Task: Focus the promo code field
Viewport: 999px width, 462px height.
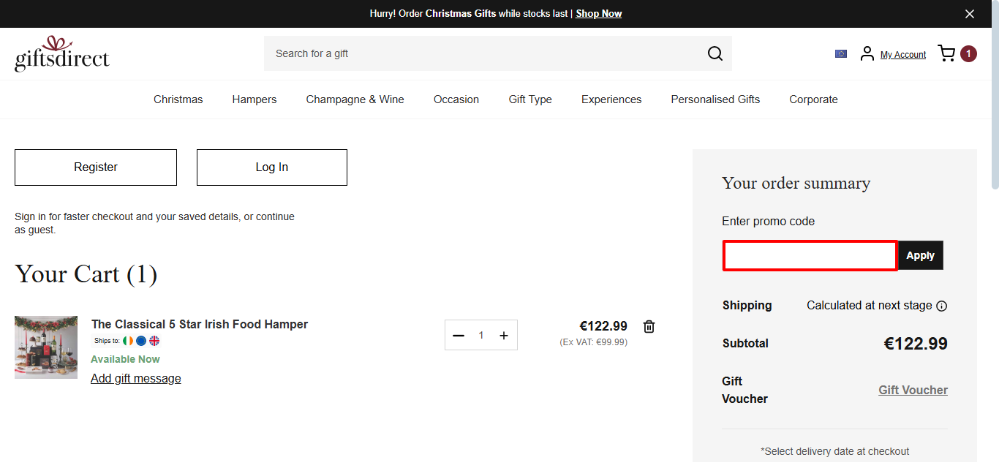Action: (810, 256)
